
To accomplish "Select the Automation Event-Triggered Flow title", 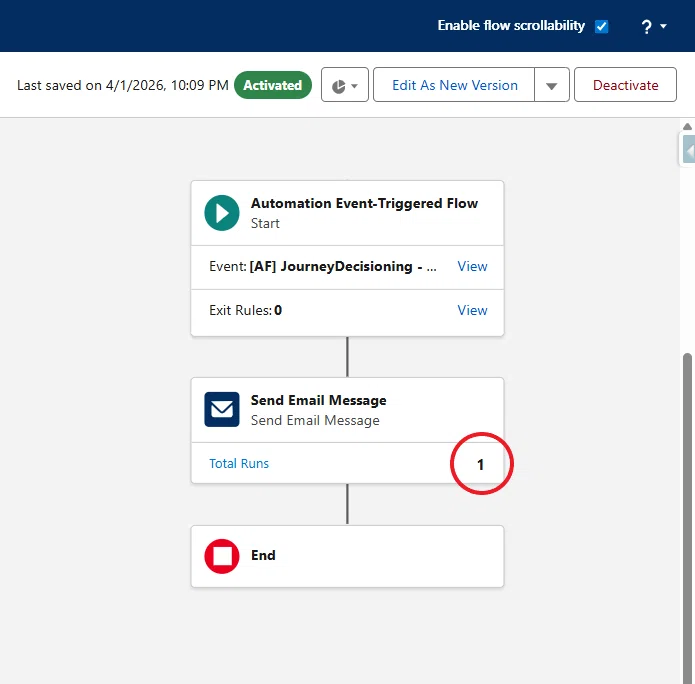I will click(x=364, y=203).
